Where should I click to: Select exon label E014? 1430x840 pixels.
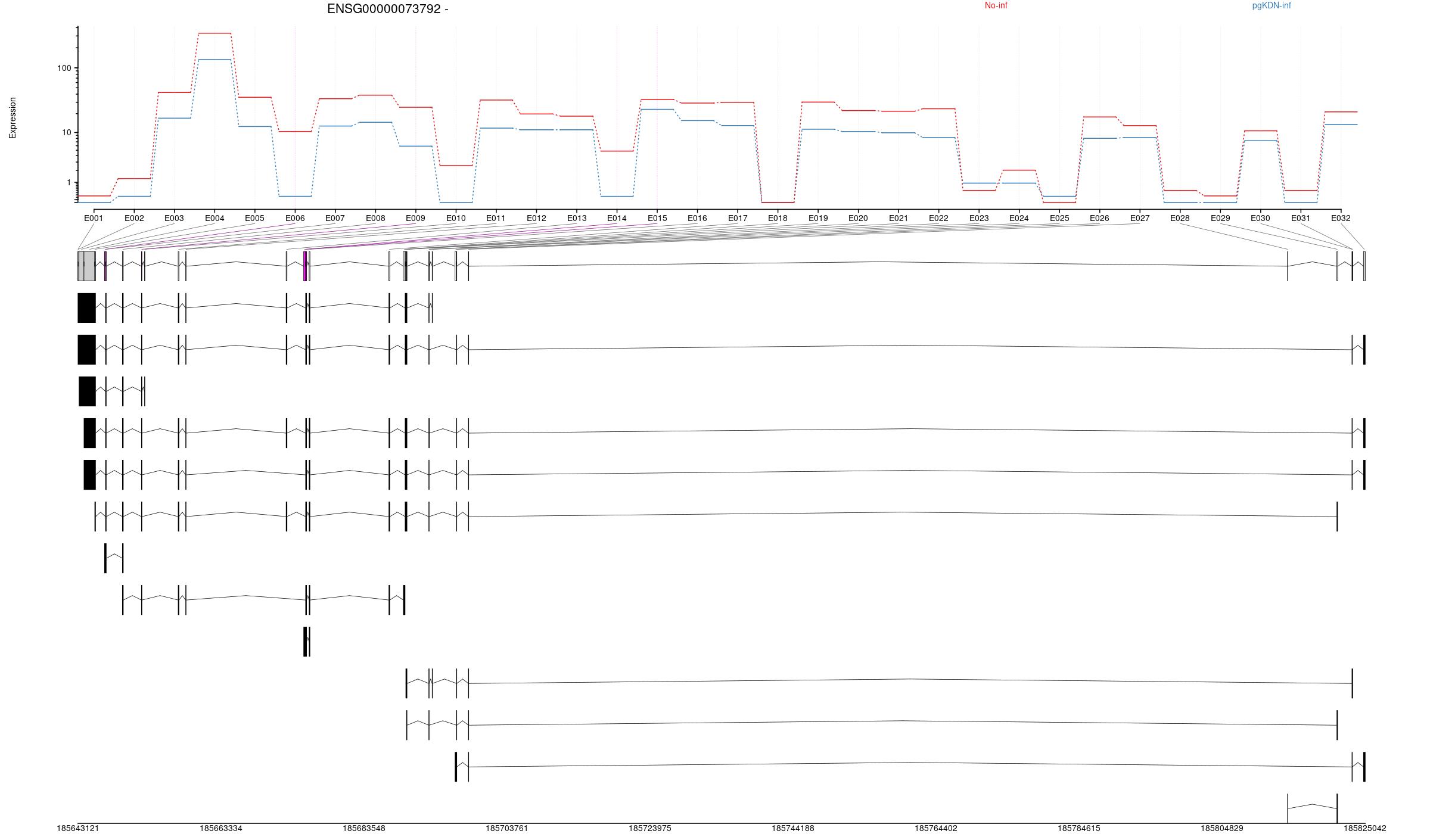[x=617, y=218]
